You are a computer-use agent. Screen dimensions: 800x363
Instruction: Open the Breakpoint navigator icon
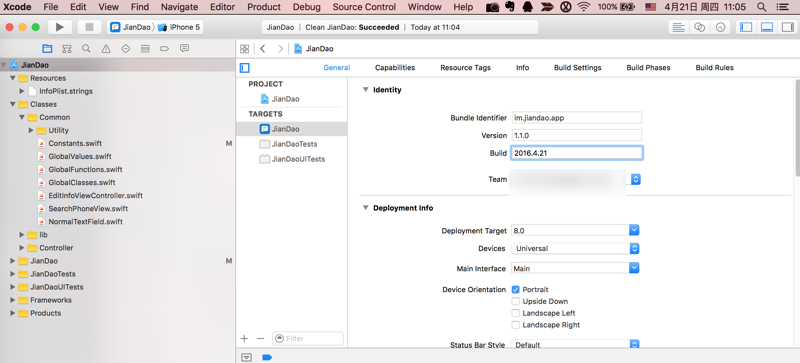[x=164, y=49]
